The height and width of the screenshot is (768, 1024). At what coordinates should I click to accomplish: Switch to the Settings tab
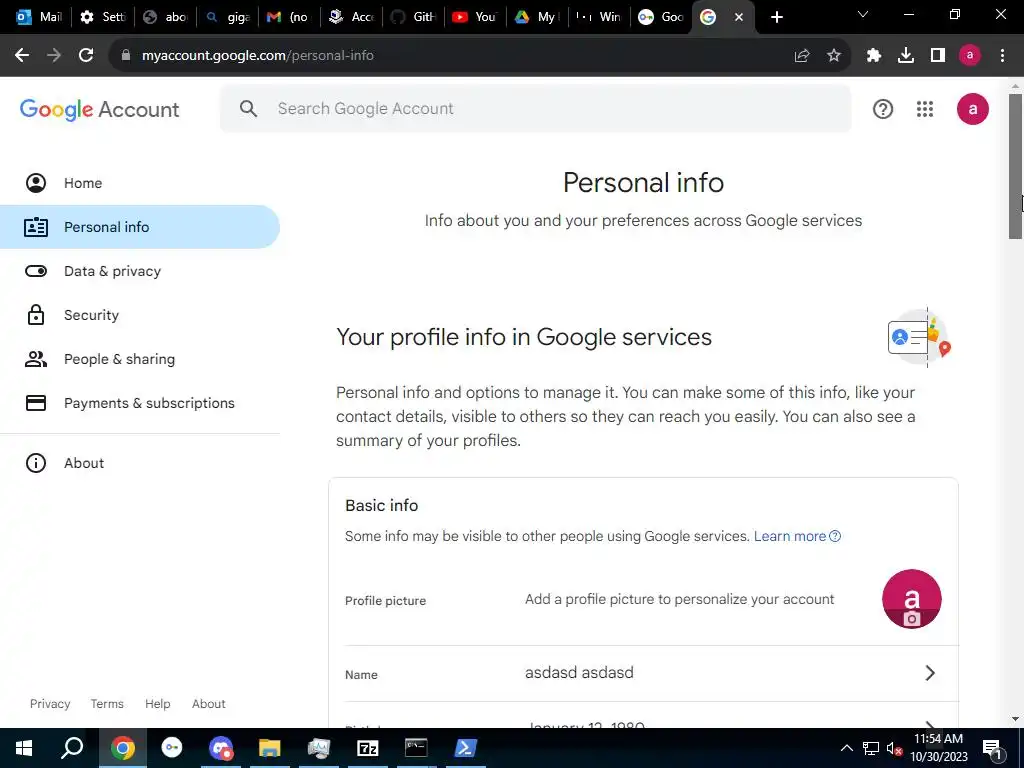[103, 17]
